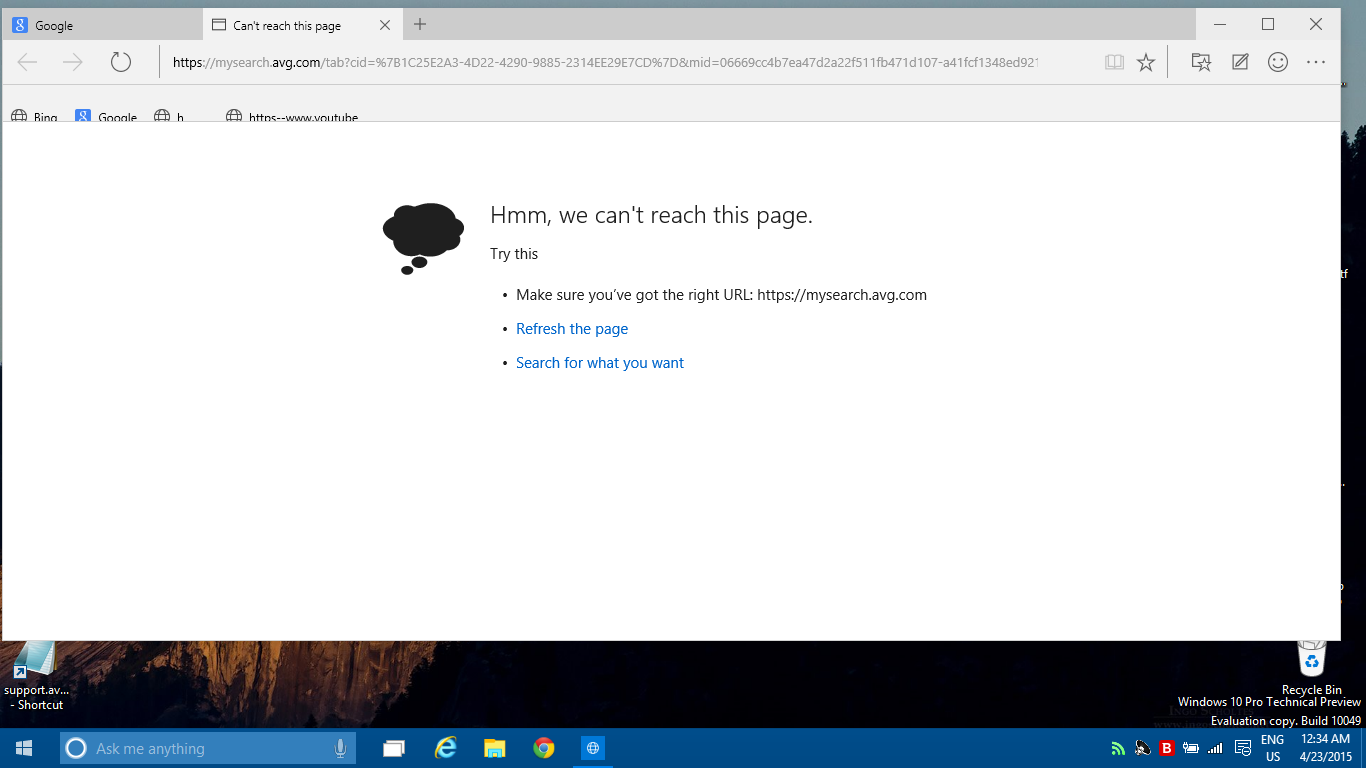This screenshot has height=768, width=1366.
Task: Maximize the browser window
Action: [1268, 24]
